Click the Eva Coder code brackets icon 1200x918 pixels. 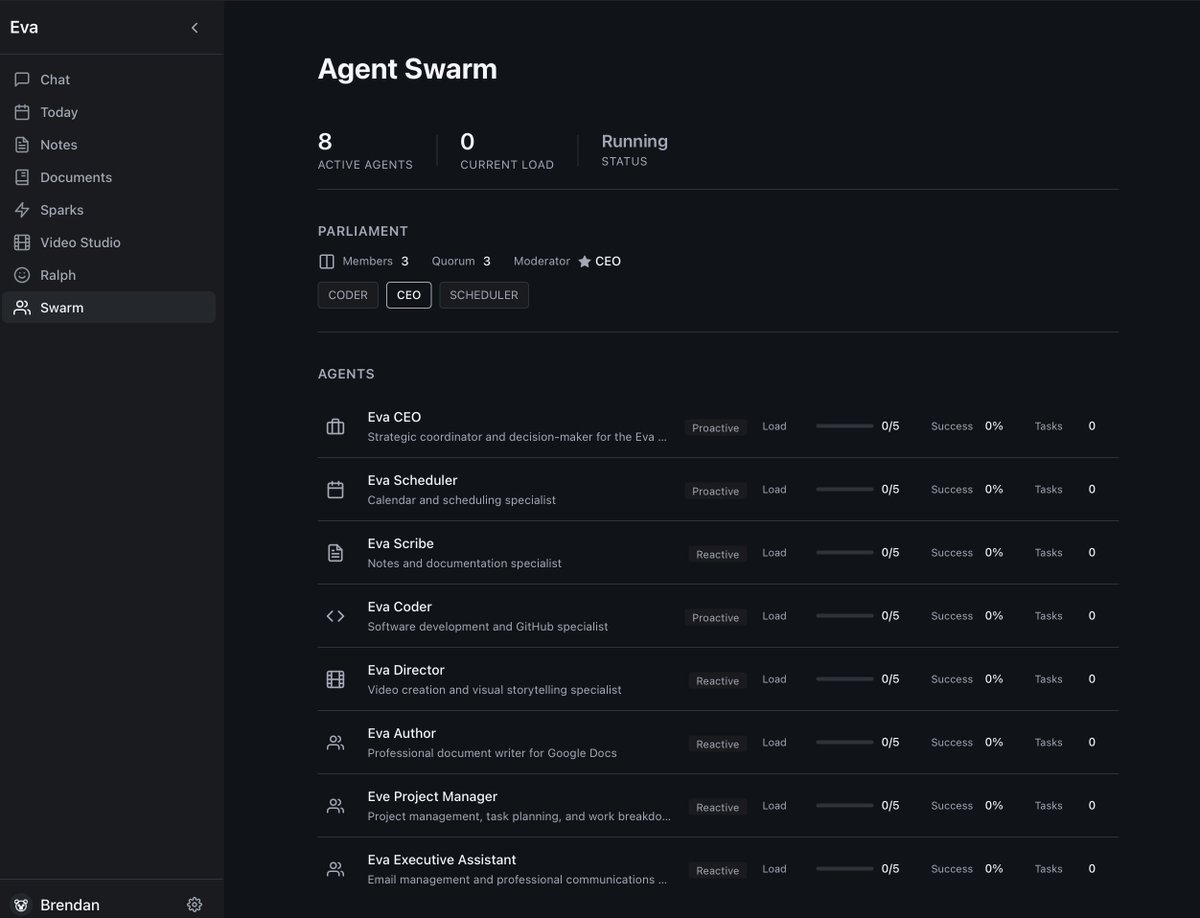point(335,616)
